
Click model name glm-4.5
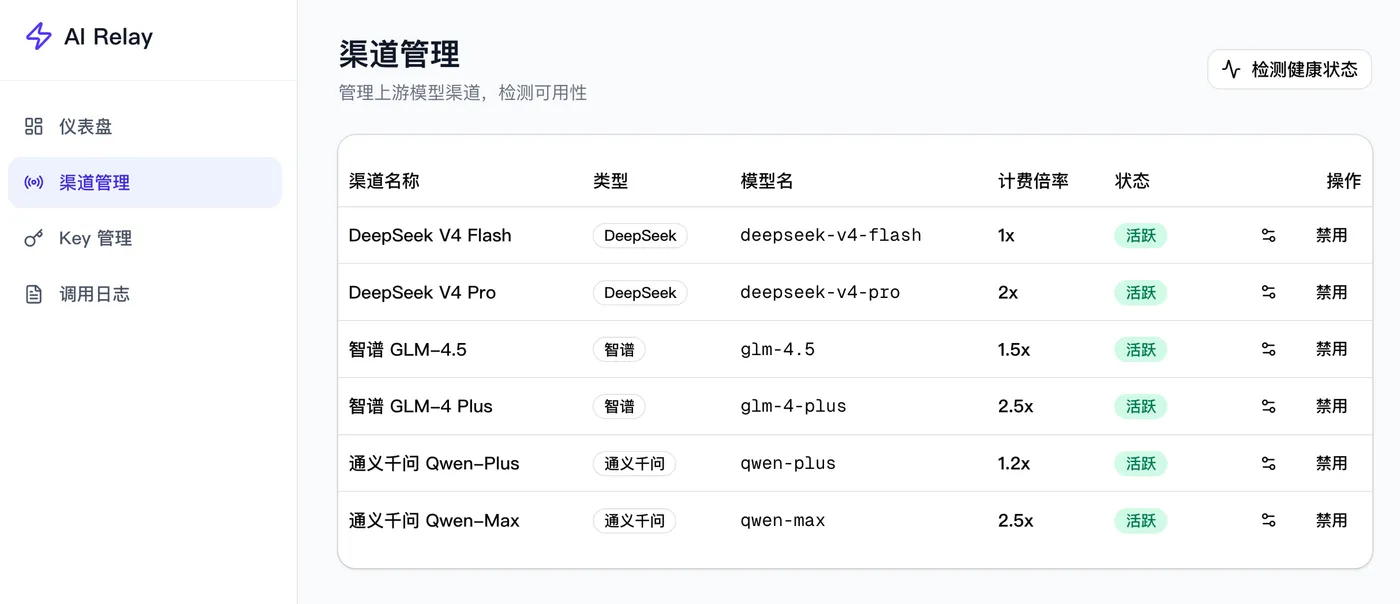pyautogui.click(x=778, y=349)
